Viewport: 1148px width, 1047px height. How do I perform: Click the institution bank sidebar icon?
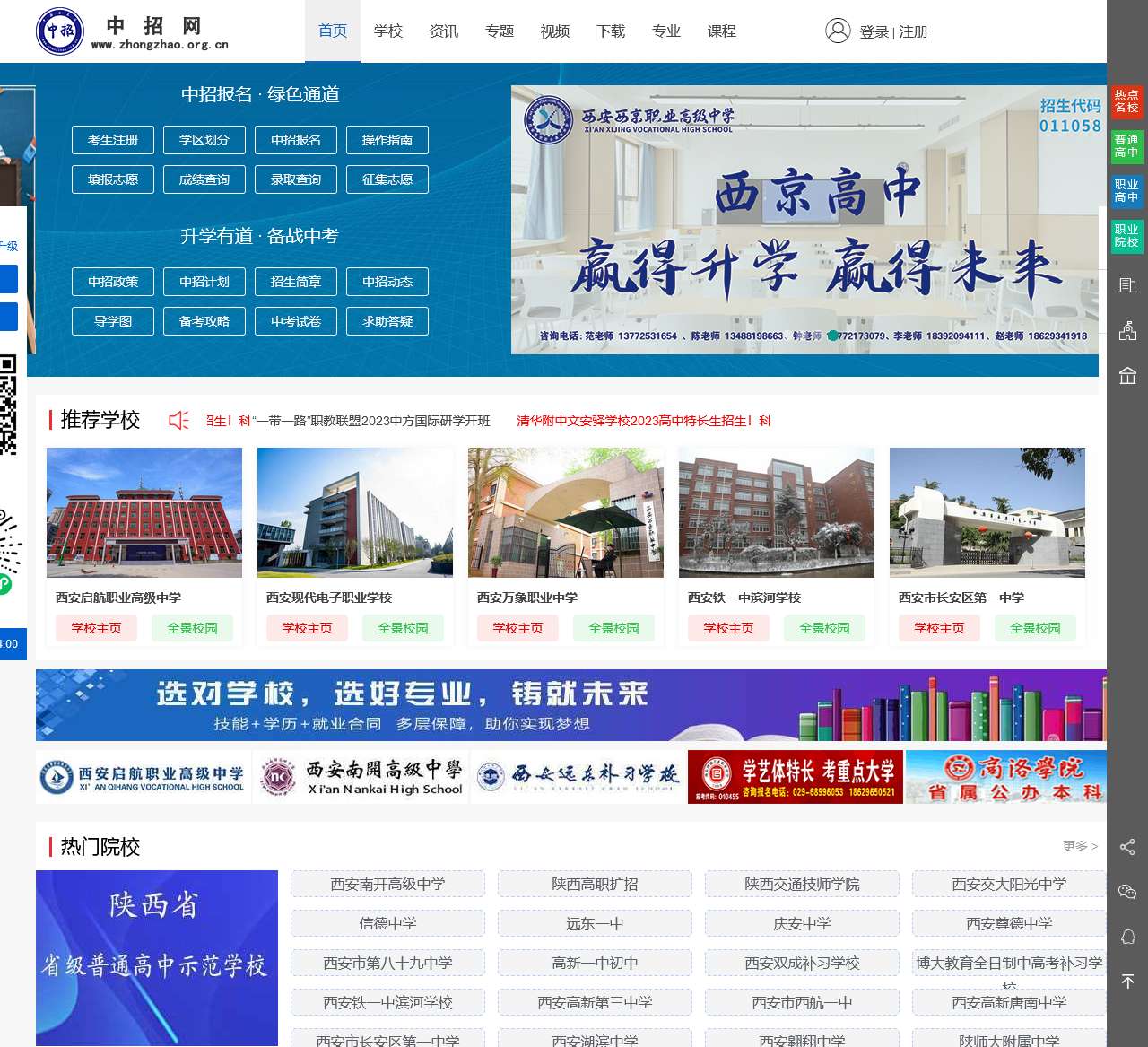1127,375
